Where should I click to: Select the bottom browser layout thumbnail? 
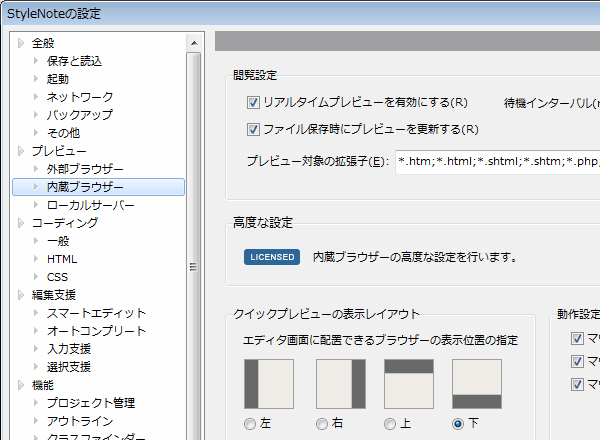pos(477,384)
